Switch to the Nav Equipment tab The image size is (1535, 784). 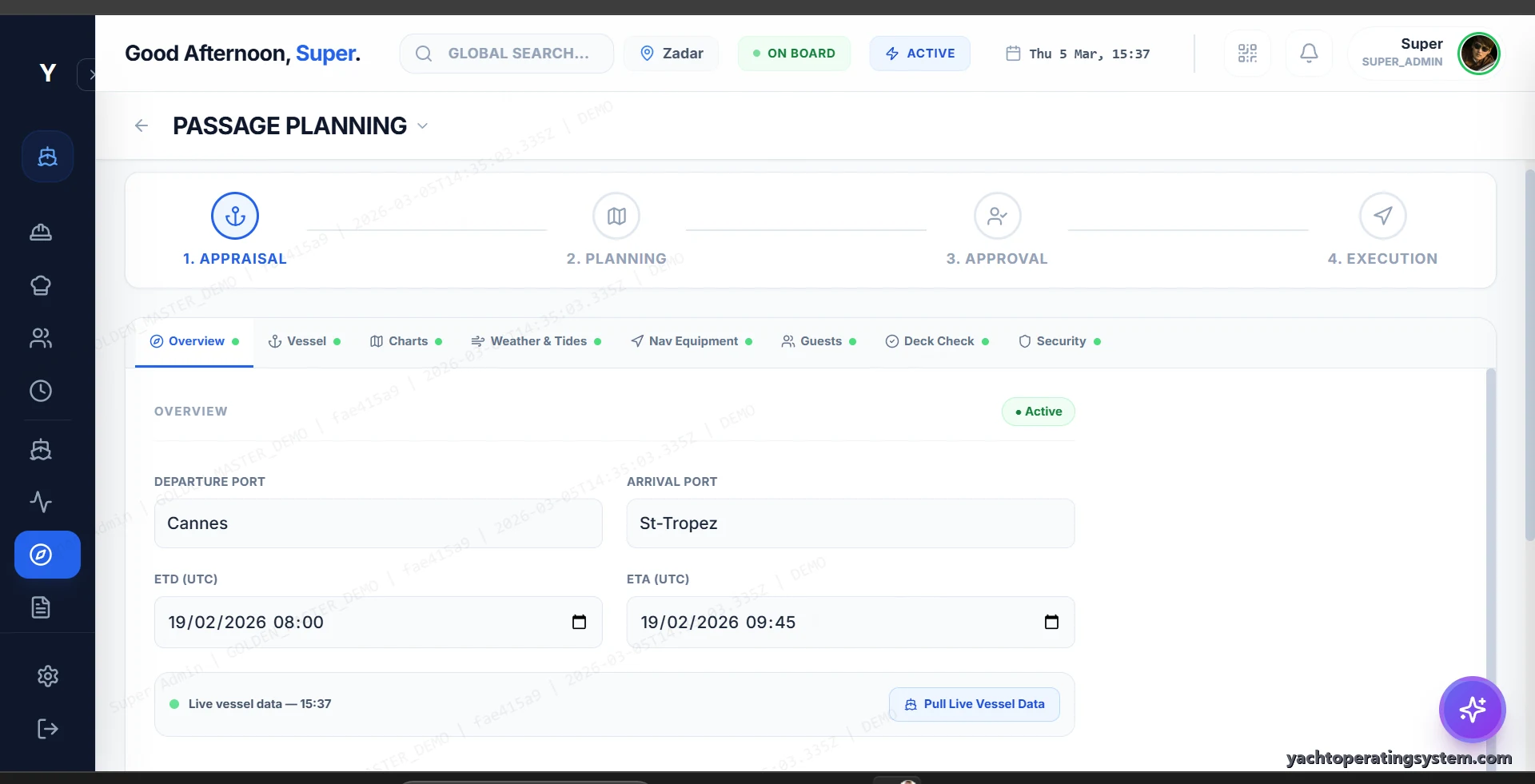click(692, 341)
